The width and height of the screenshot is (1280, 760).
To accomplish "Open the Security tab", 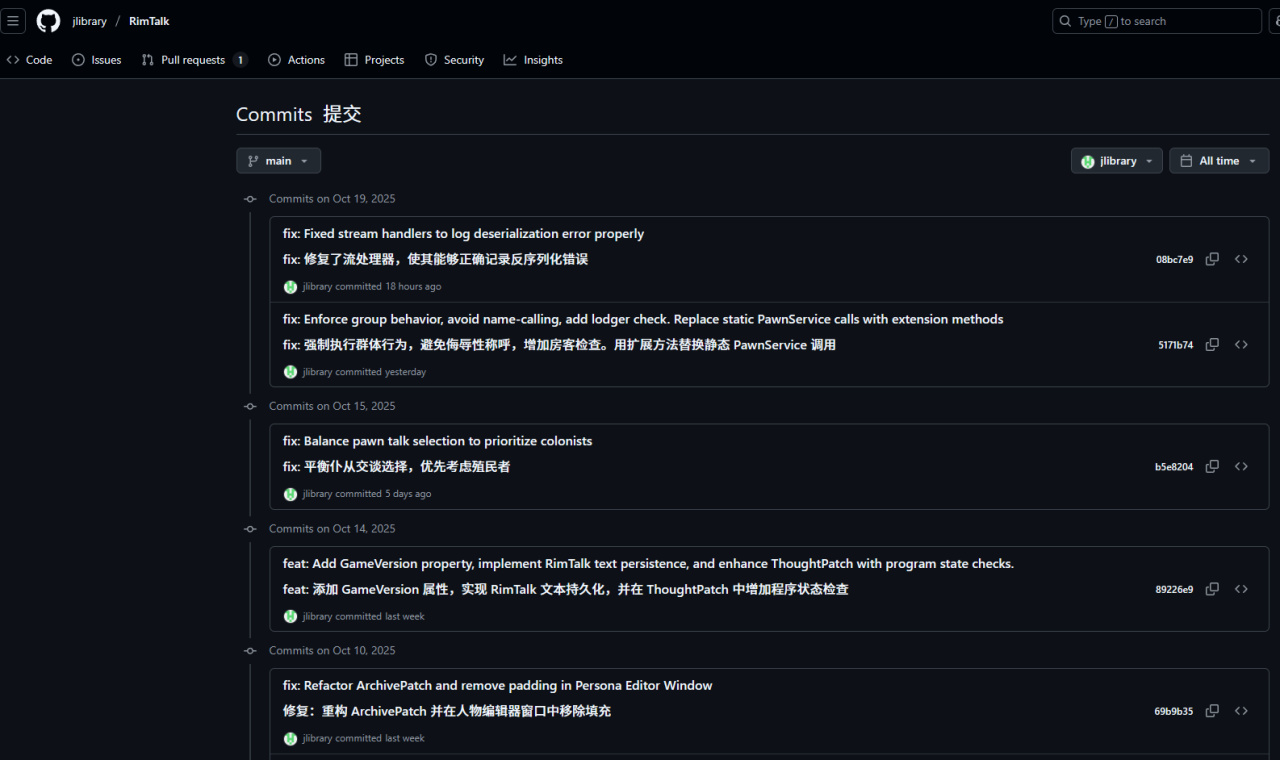I will (x=454, y=60).
